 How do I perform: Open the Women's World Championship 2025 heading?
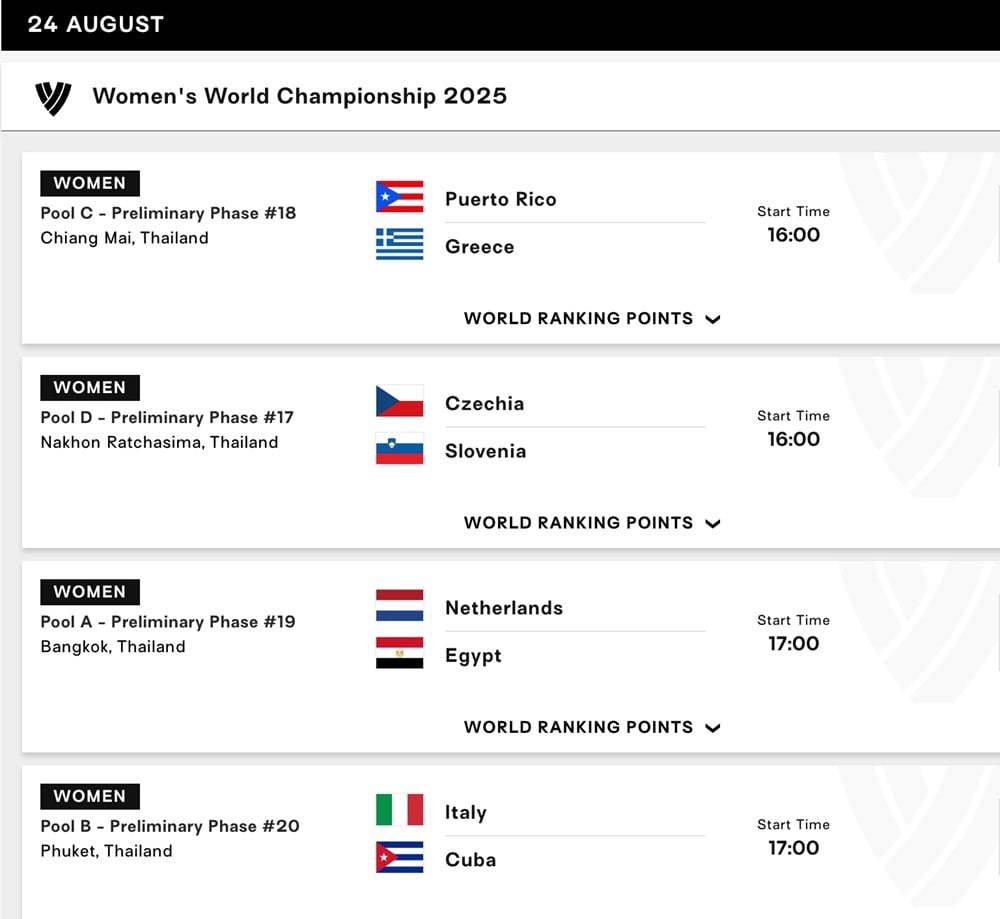point(300,96)
